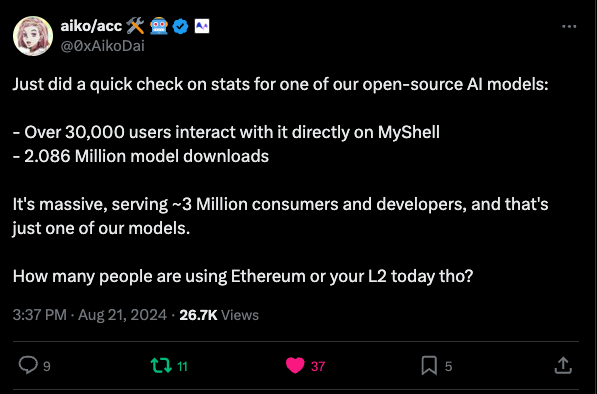Click the affiliate badge beside verified checkmark
Viewport: 597px width, 394px height.
point(202,26)
